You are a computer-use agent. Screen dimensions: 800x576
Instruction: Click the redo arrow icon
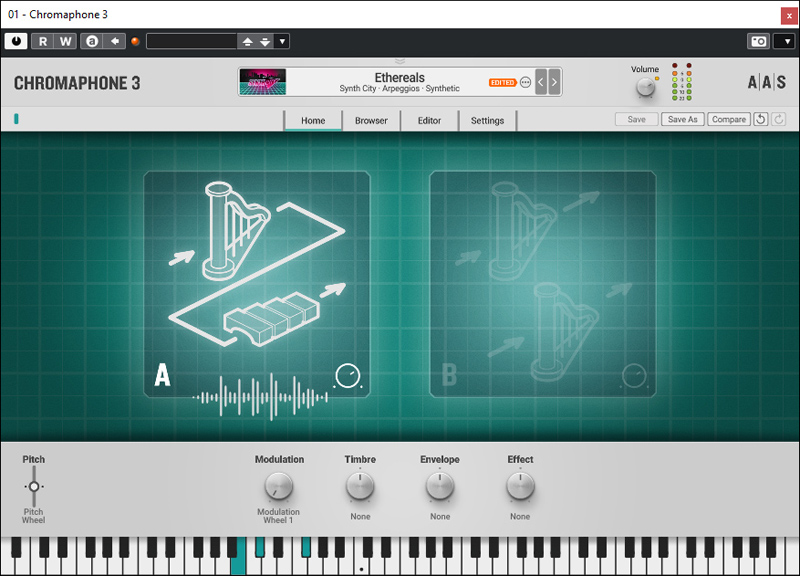779,120
